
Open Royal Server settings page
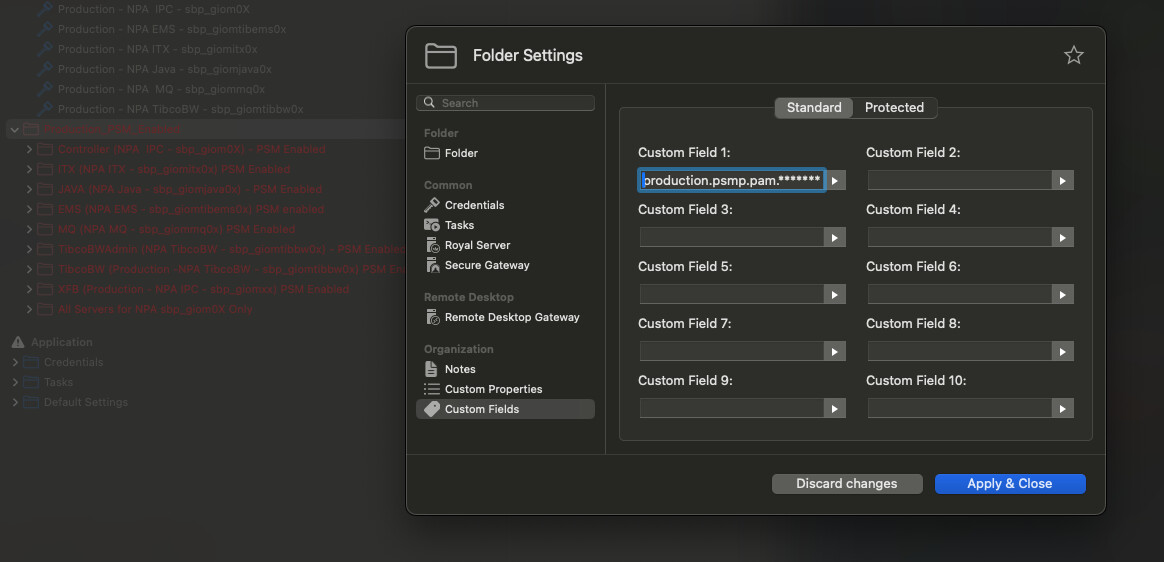click(477, 245)
